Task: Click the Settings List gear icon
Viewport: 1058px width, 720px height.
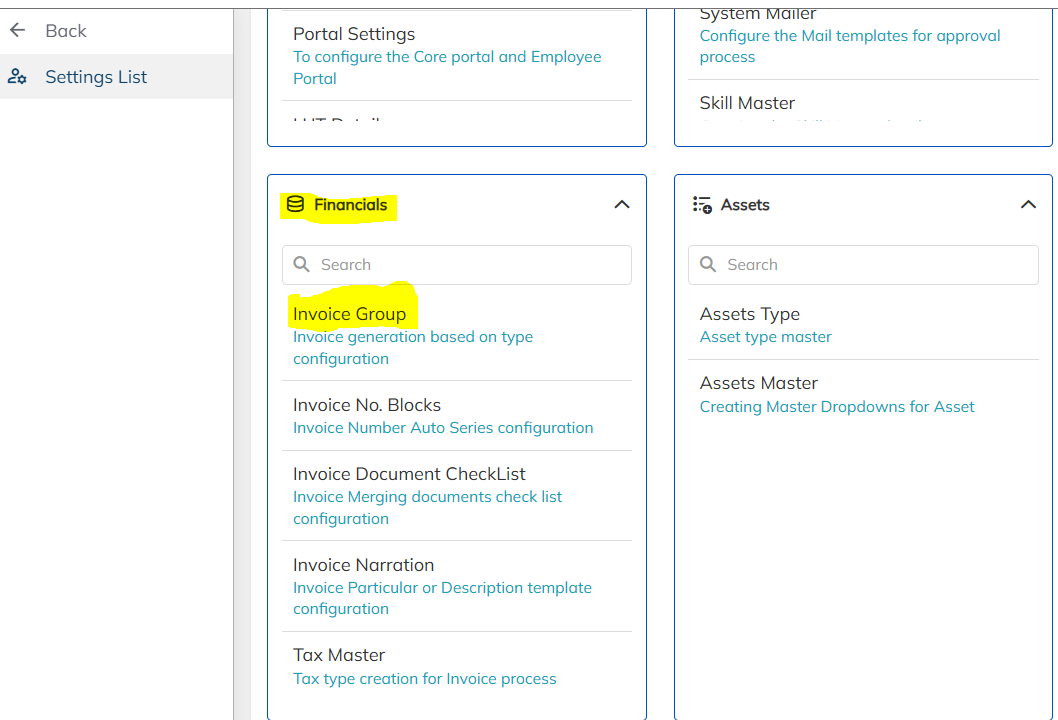Action: coord(17,77)
